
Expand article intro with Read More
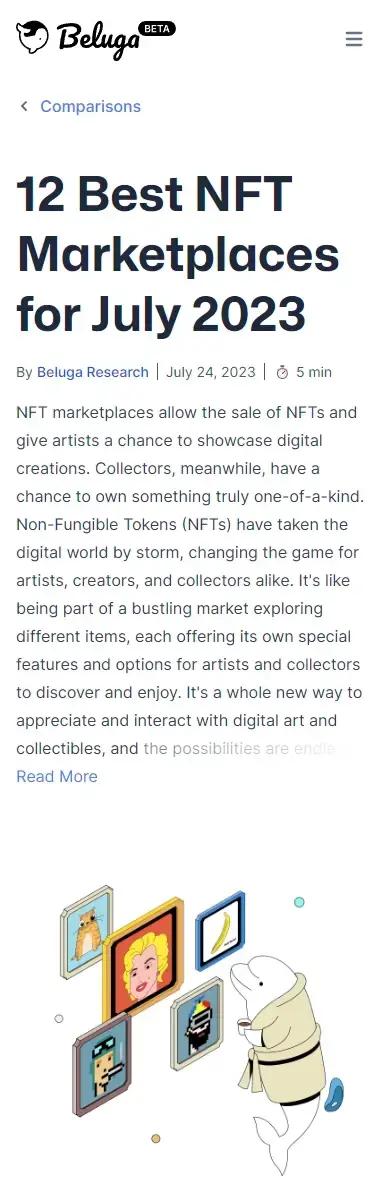click(57, 776)
